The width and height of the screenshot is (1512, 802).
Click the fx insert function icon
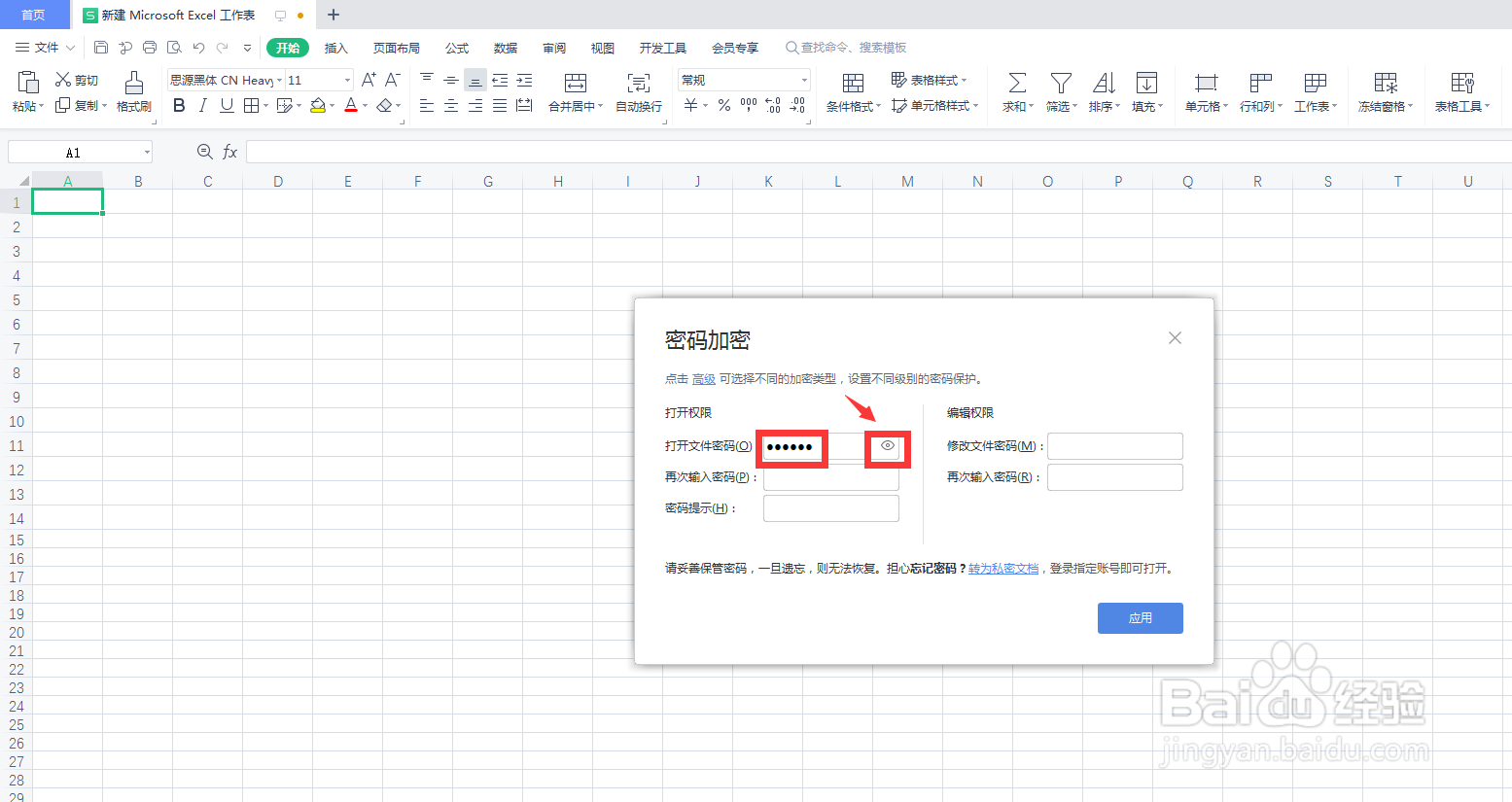pyautogui.click(x=230, y=152)
